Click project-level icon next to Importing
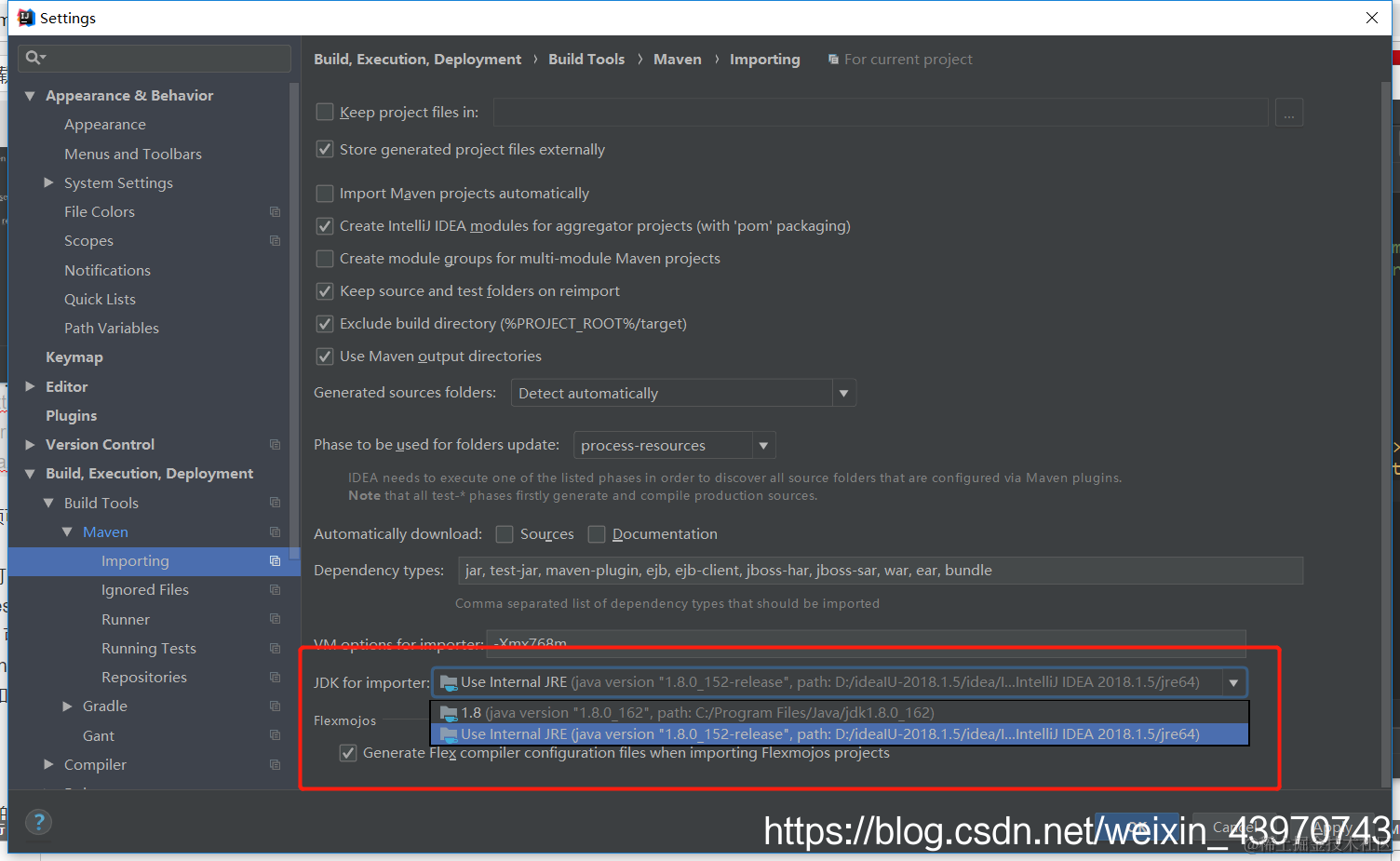 coord(275,560)
